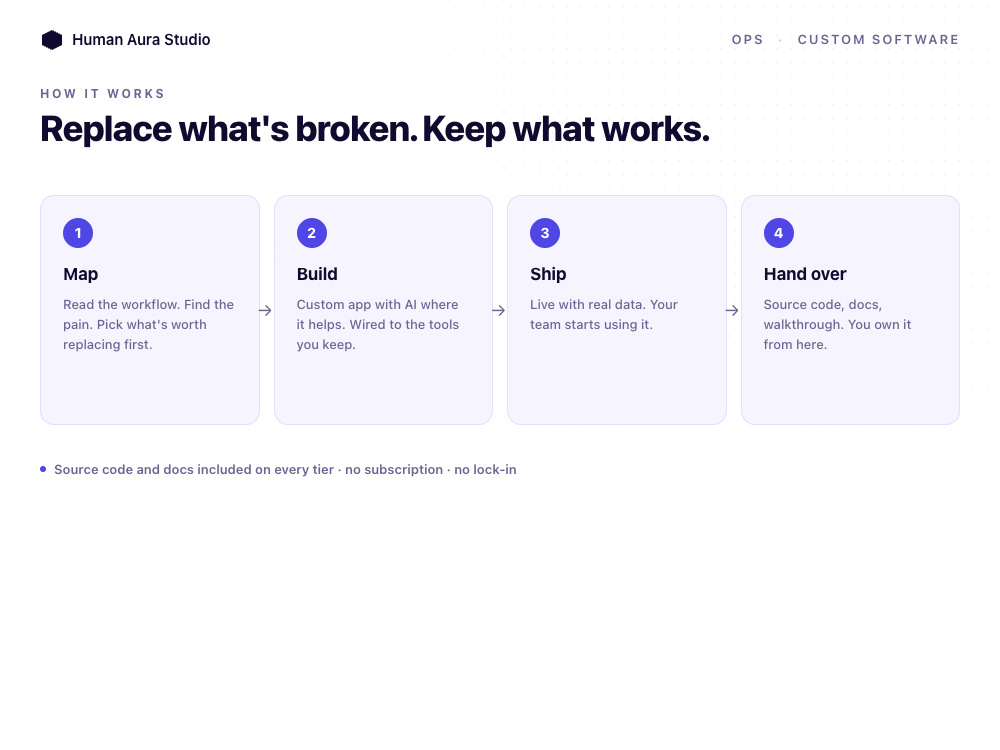The image size is (1000, 750).
Task: Click the dark hexagon logo icon
Action: pyautogui.click(x=52, y=40)
